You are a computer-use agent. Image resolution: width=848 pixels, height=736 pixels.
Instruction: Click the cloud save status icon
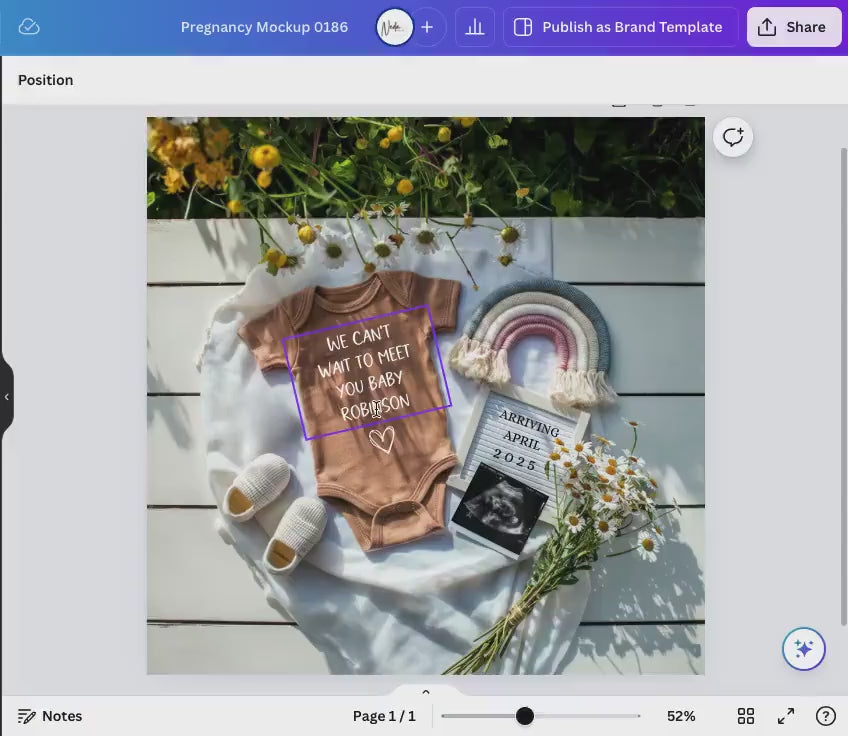[x=29, y=27]
